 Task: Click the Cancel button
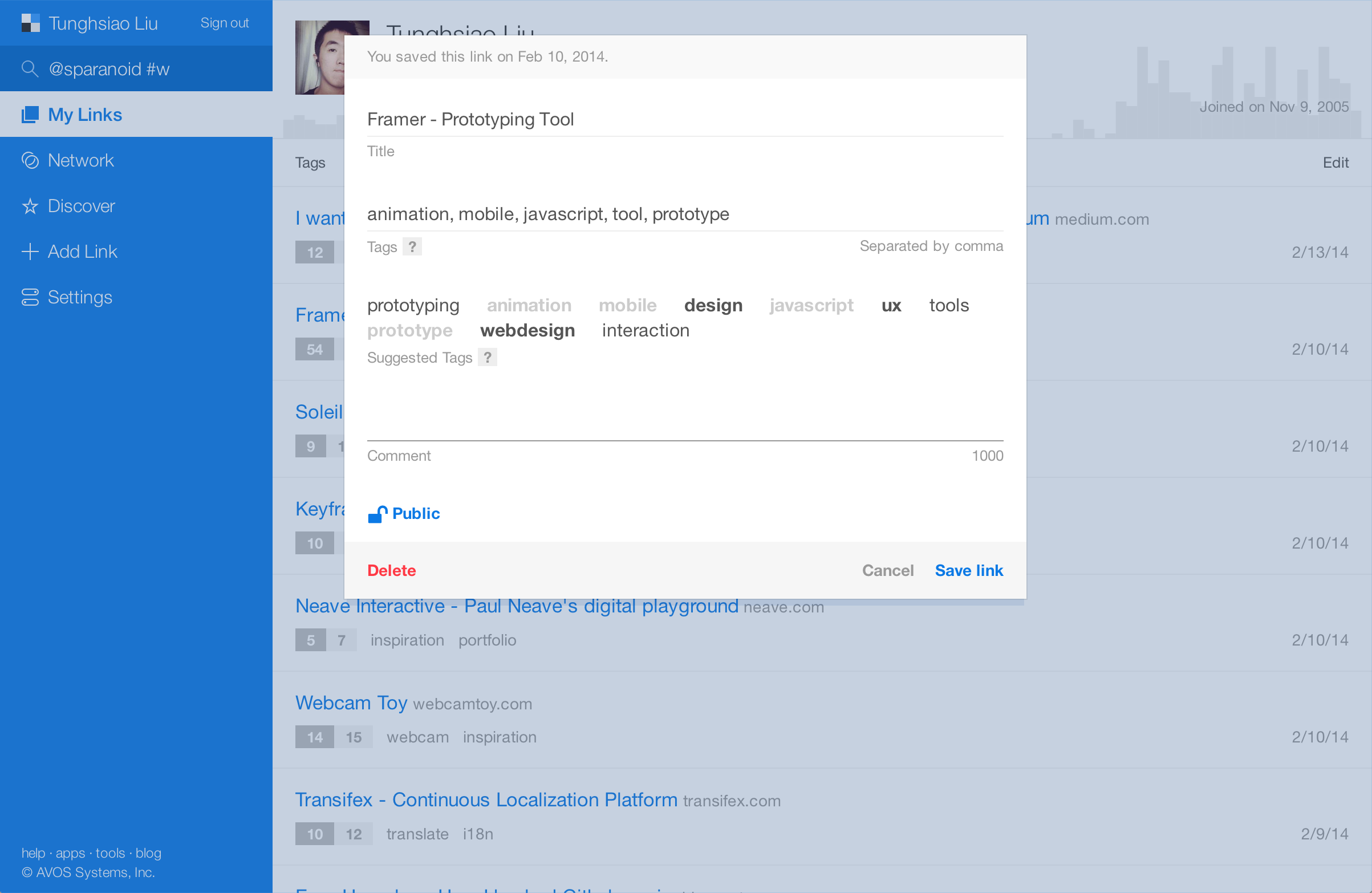coord(888,570)
